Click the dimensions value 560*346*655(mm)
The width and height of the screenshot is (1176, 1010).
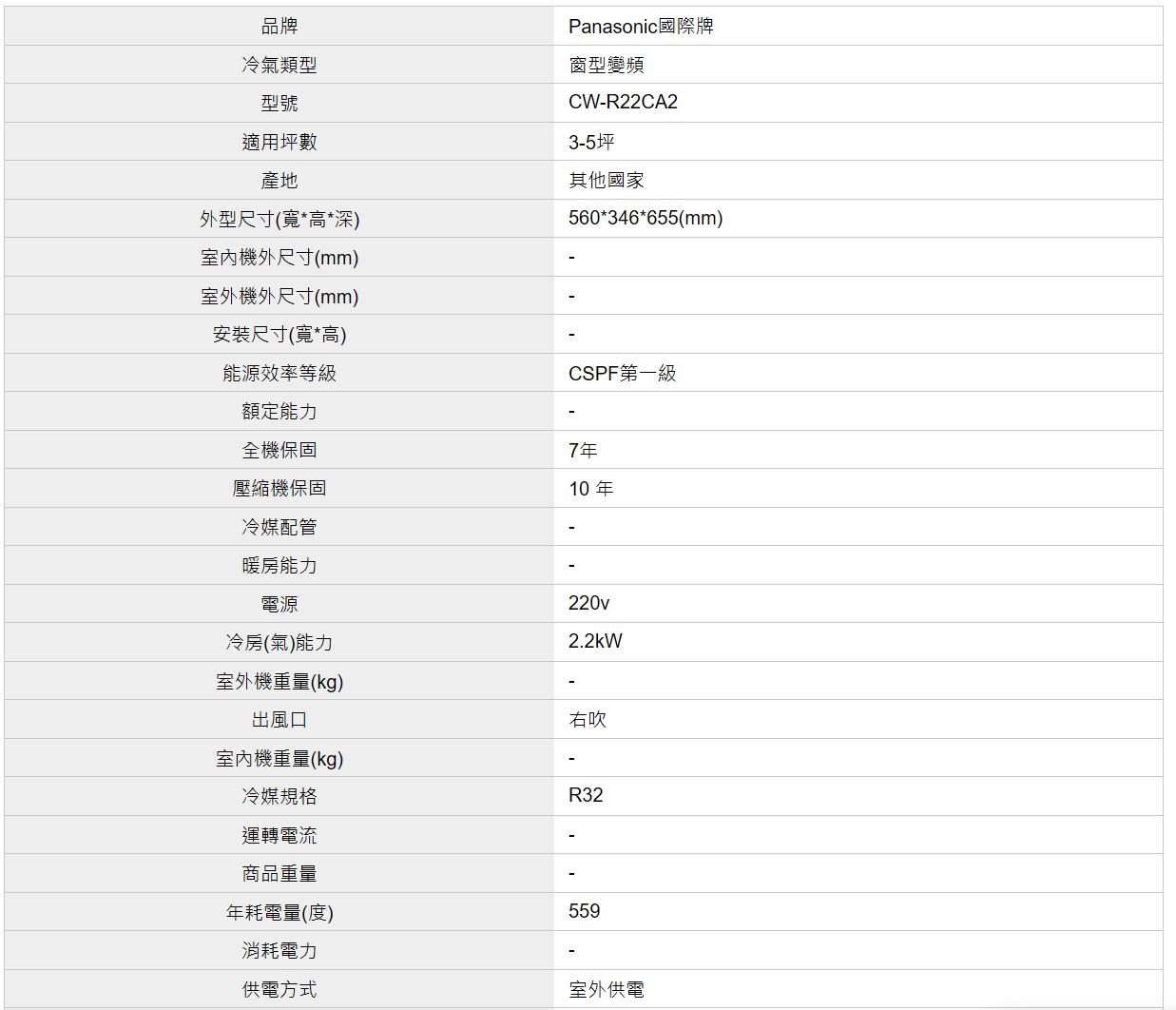(646, 218)
